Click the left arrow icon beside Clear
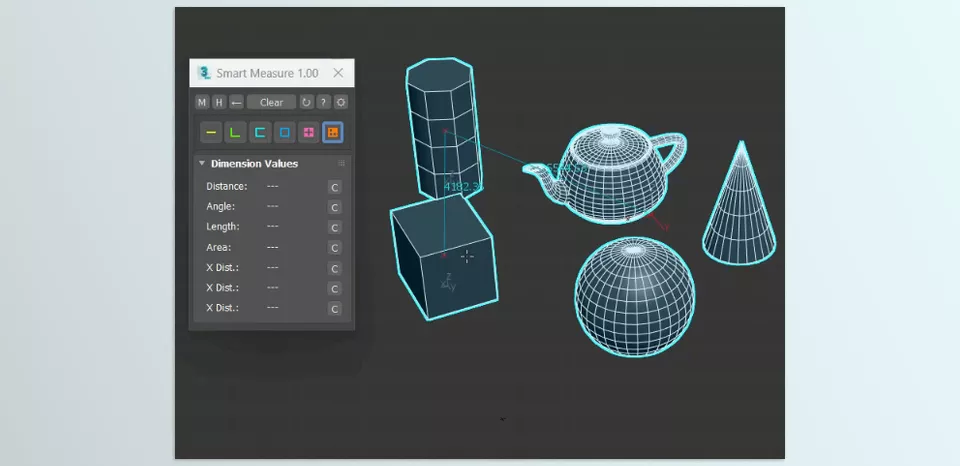Image resolution: width=960 pixels, height=466 pixels. point(236,102)
